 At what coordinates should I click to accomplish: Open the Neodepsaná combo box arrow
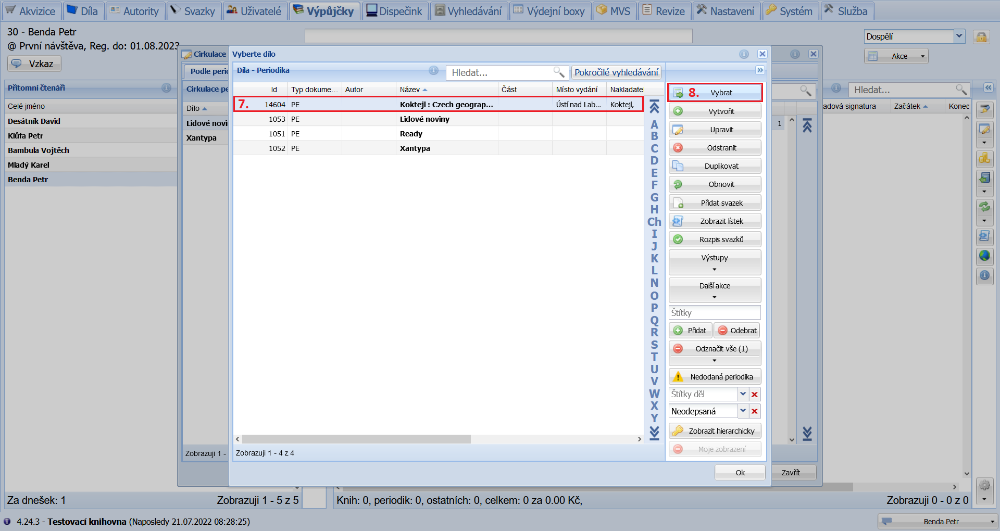tap(743, 411)
